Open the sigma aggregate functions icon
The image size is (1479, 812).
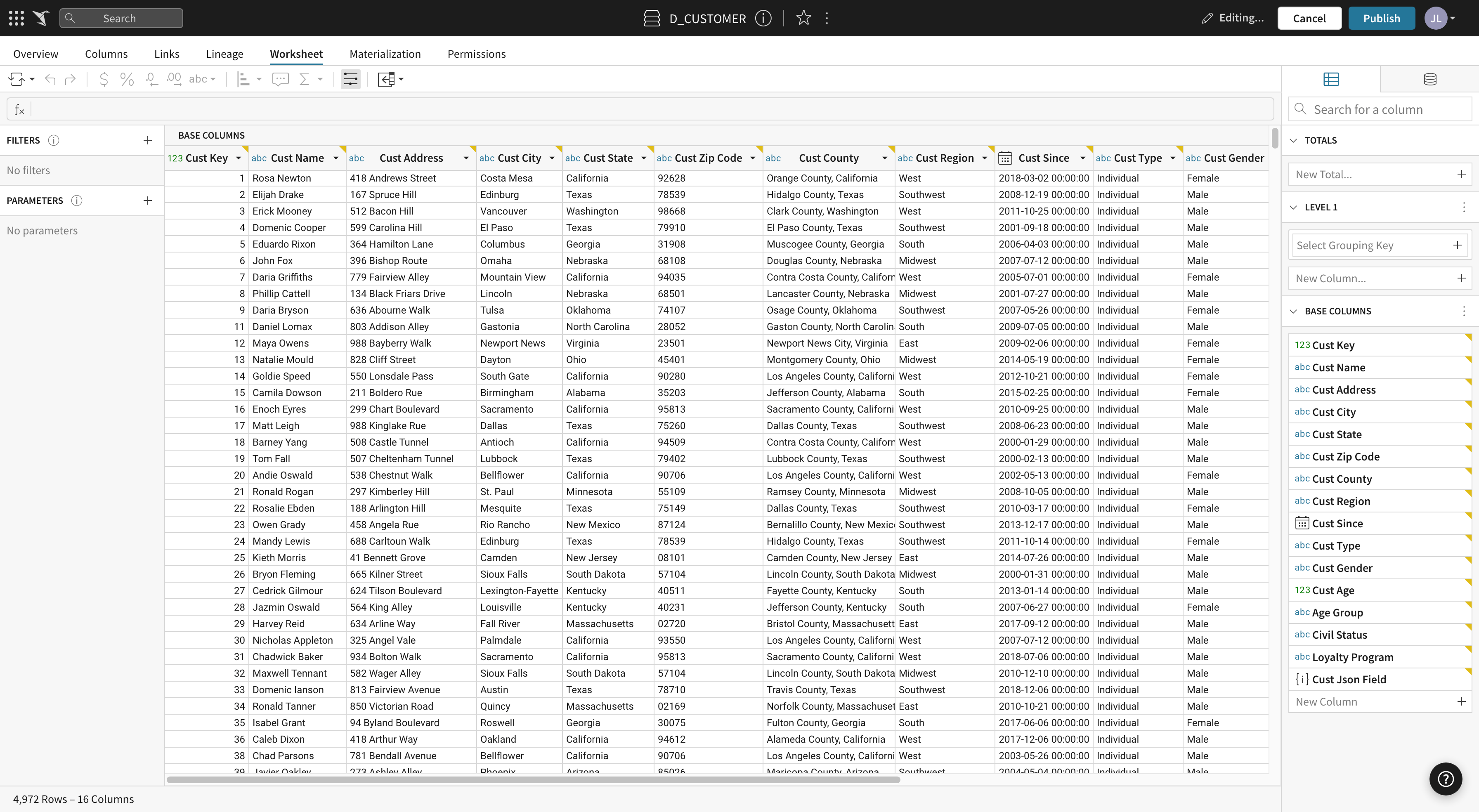coord(304,79)
